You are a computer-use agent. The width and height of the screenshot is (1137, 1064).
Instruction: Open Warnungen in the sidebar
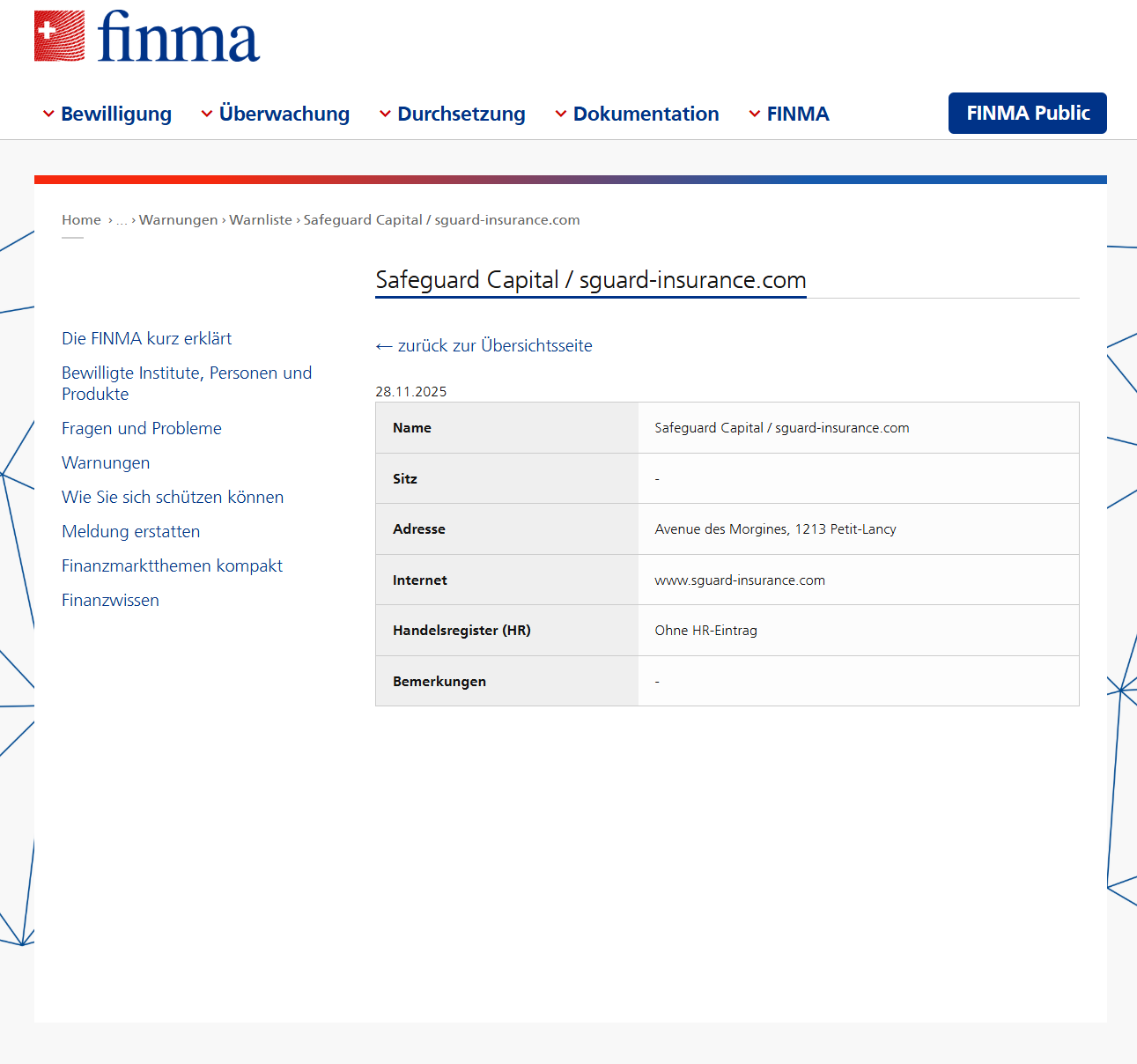point(106,463)
